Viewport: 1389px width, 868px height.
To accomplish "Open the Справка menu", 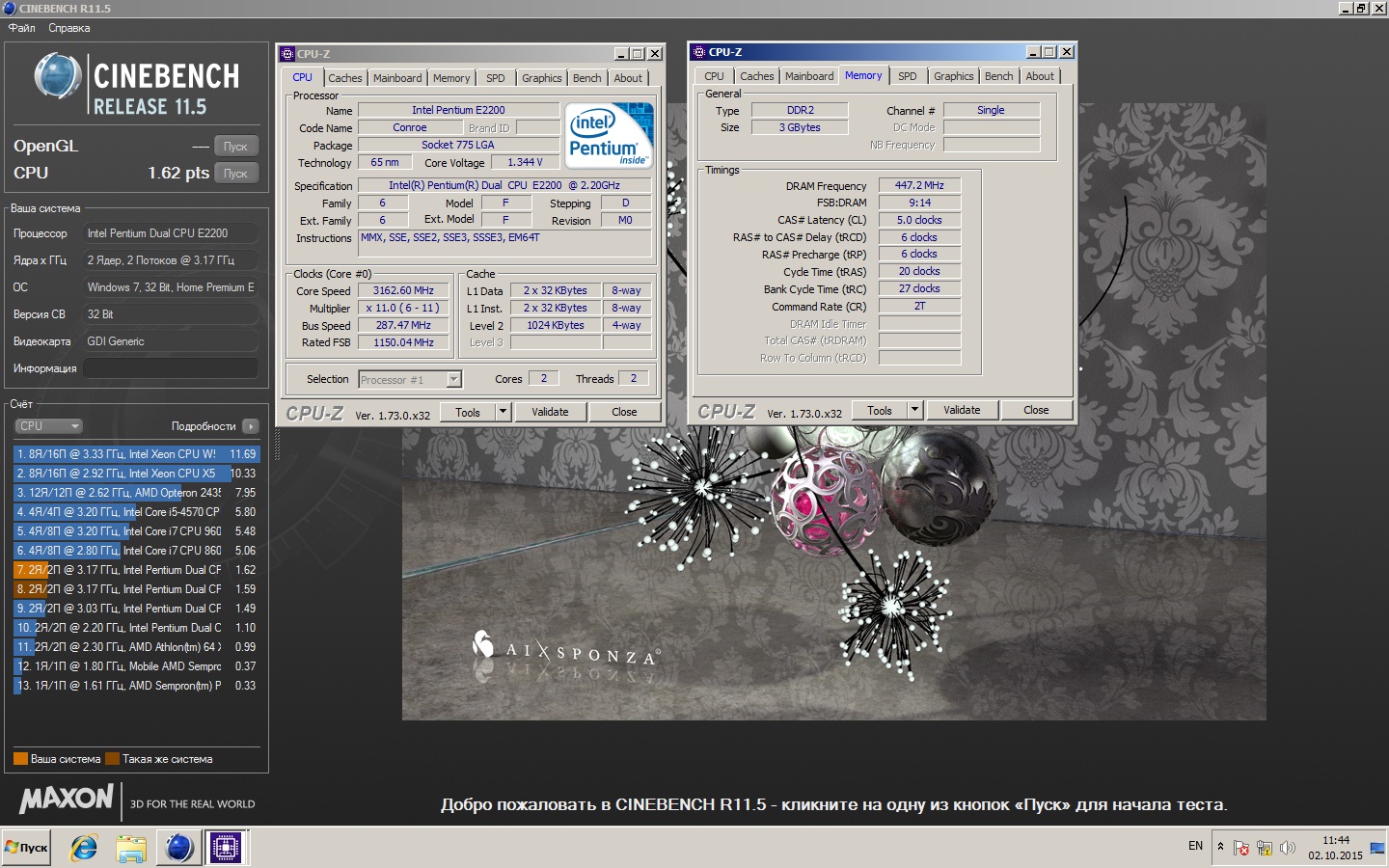I will [68, 28].
